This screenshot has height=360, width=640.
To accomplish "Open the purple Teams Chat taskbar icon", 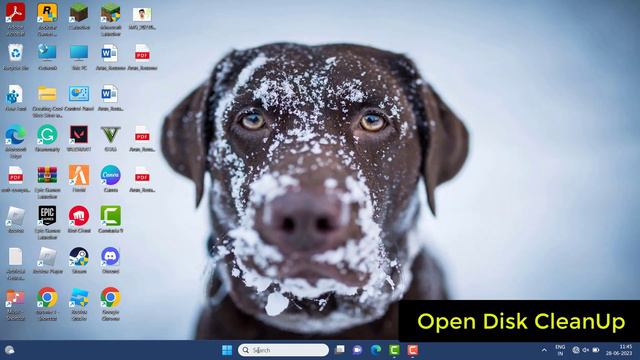I will [x=358, y=350].
